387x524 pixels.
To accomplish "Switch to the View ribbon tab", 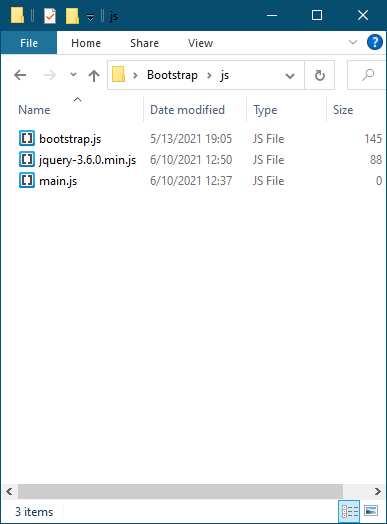I will coord(200,43).
